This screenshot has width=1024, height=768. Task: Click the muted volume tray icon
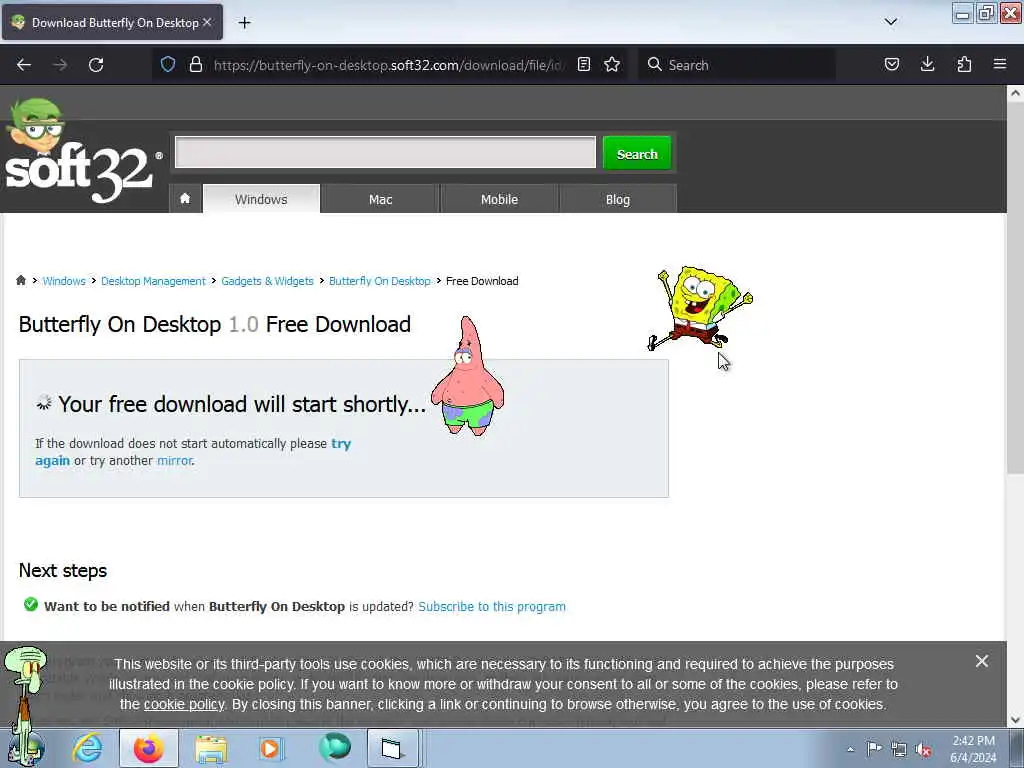[x=923, y=749]
